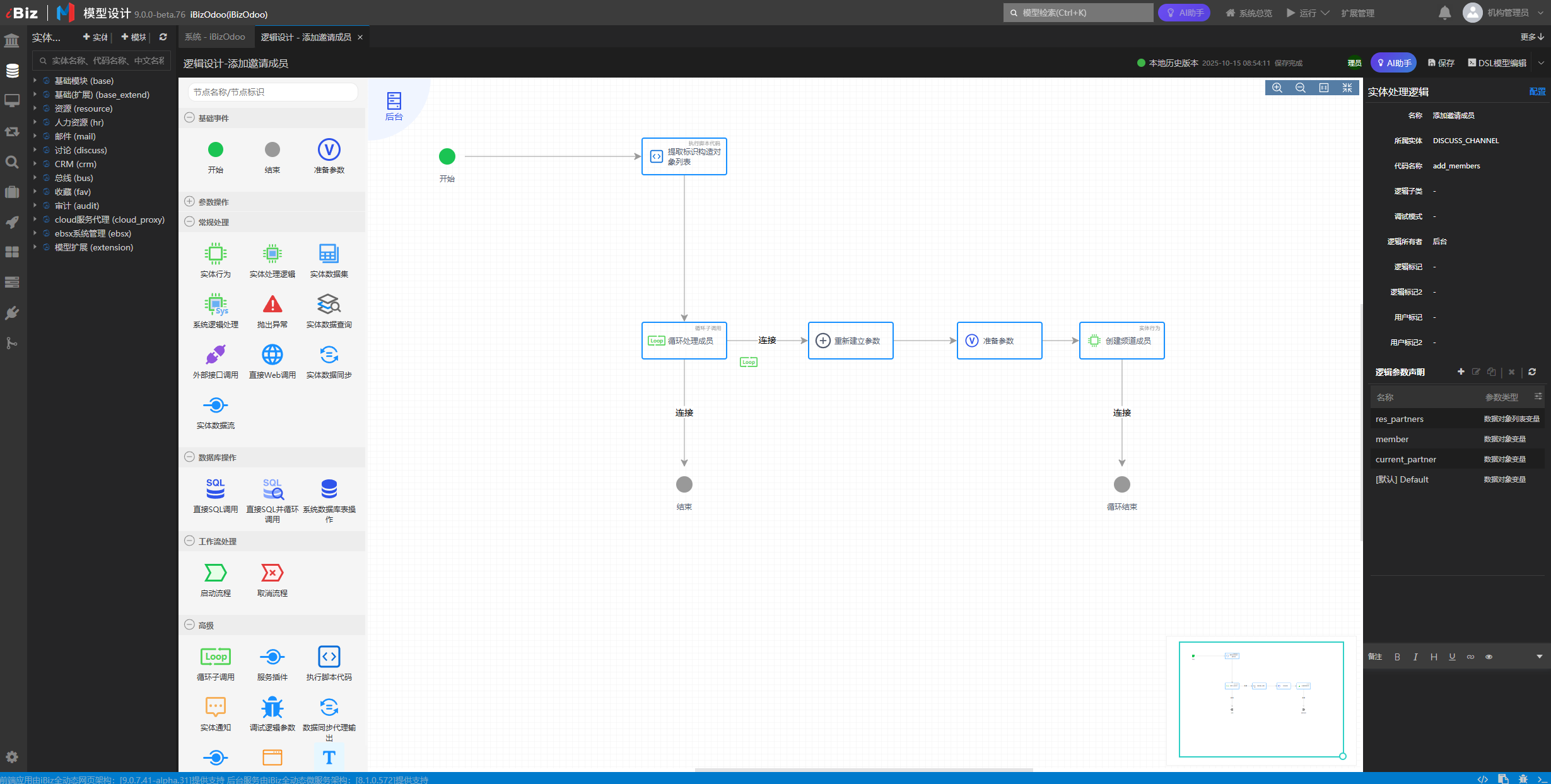Open the 扩展管理 menu item
1551x784 pixels.
point(1357,13)
